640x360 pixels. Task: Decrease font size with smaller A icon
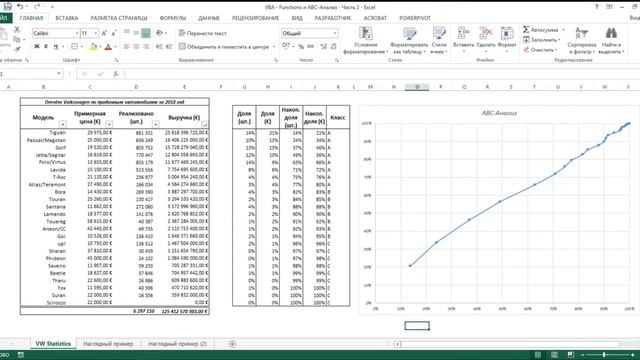114,33
